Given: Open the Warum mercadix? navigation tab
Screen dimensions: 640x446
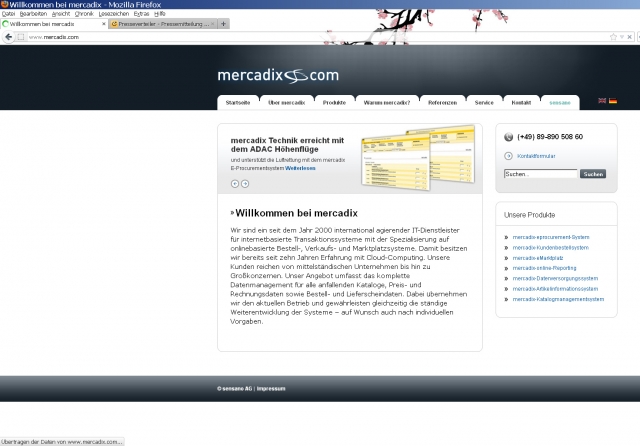Looking at the screenshot, I should [x=387, y=102].
